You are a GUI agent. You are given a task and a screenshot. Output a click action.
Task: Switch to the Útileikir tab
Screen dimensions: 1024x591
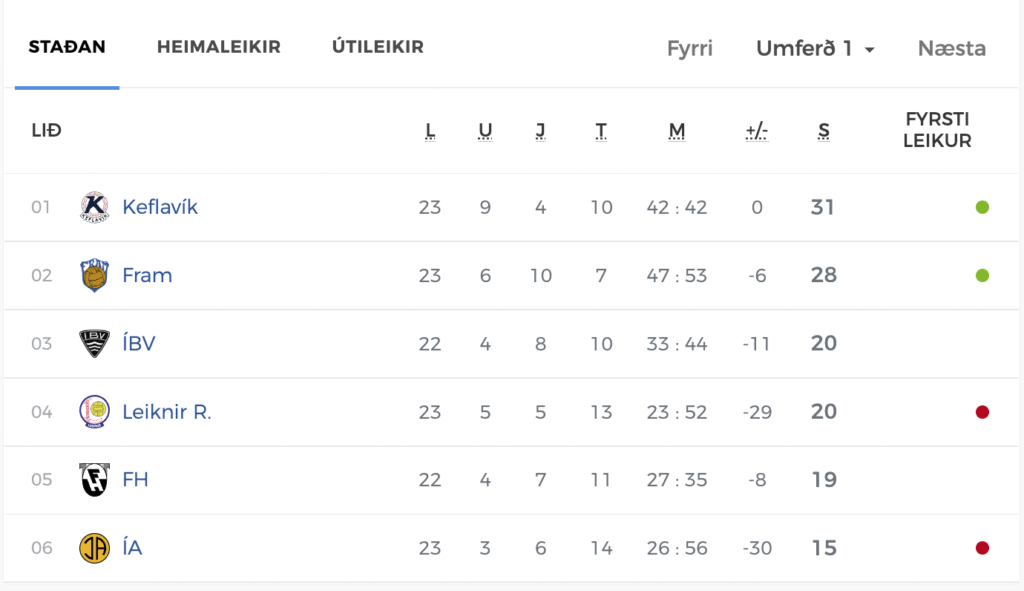(377, 46)
